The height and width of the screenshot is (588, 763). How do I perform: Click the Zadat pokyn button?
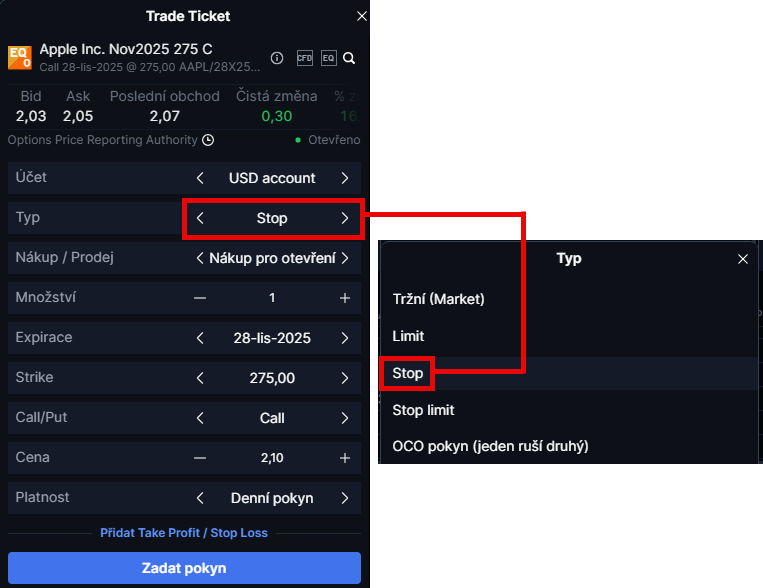(184, 568)
